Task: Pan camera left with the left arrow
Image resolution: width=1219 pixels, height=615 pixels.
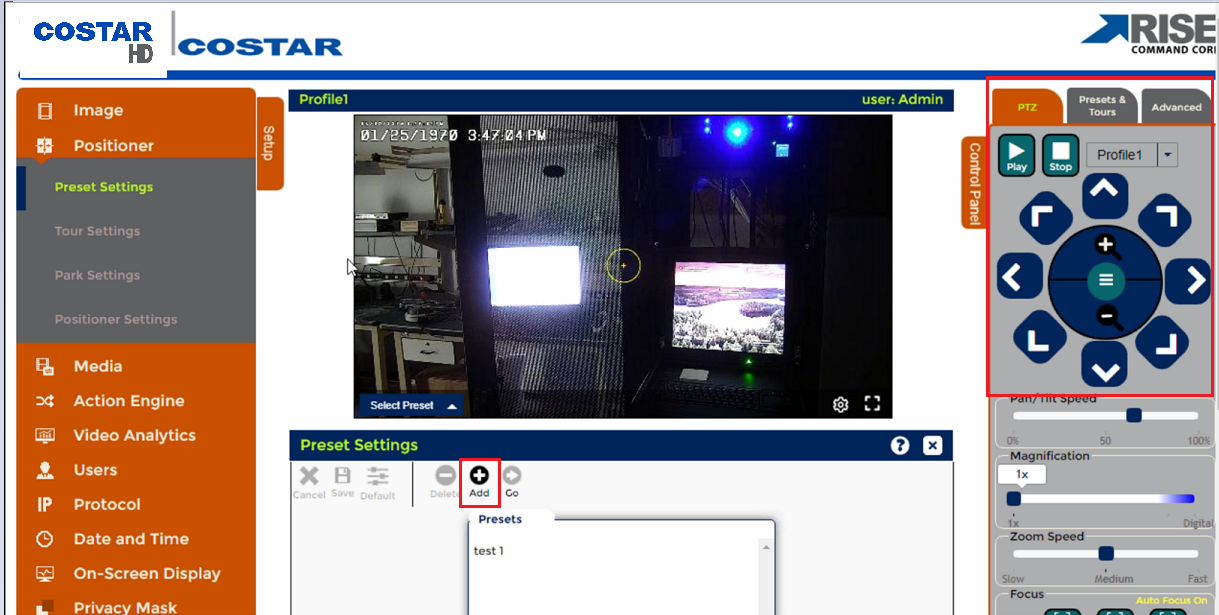Action: coord(1018,277)
